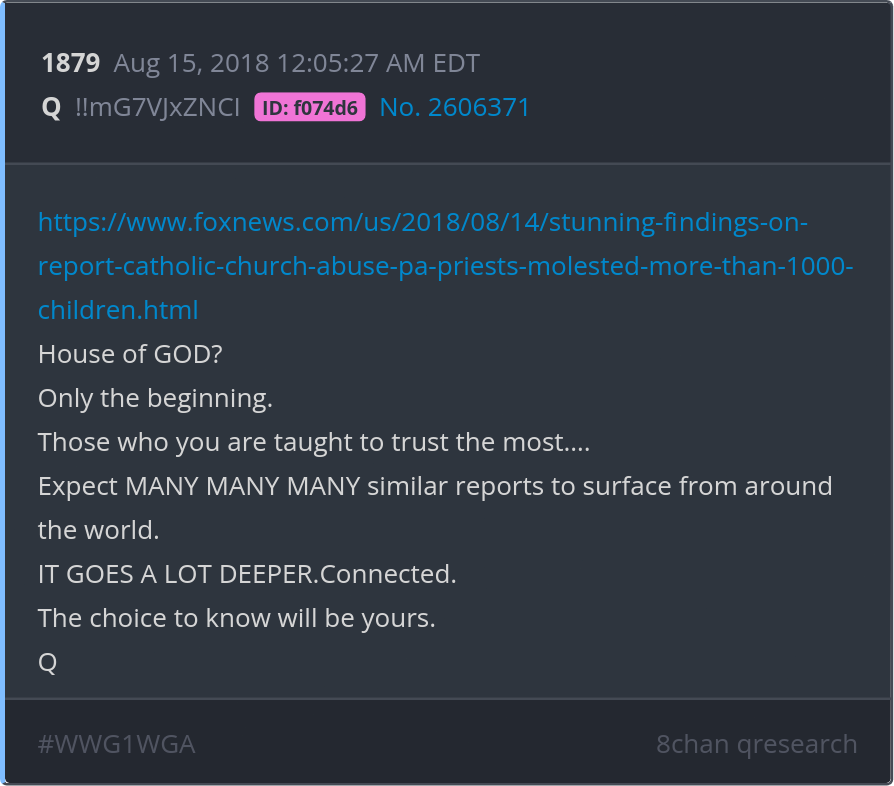The height and width of the screenshot is (786, 894).
Task: Click the Q signature ending the post
Action: (47, 662)
